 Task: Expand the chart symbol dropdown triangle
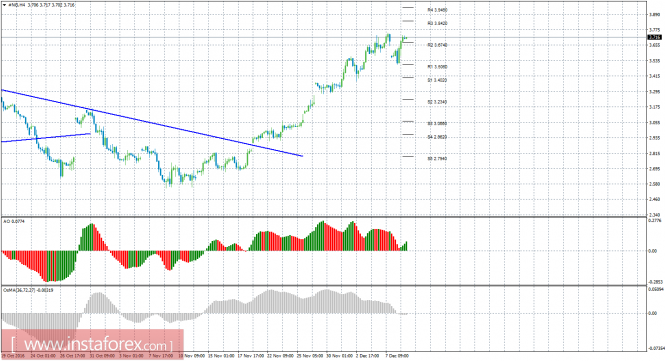pos(4,5)
